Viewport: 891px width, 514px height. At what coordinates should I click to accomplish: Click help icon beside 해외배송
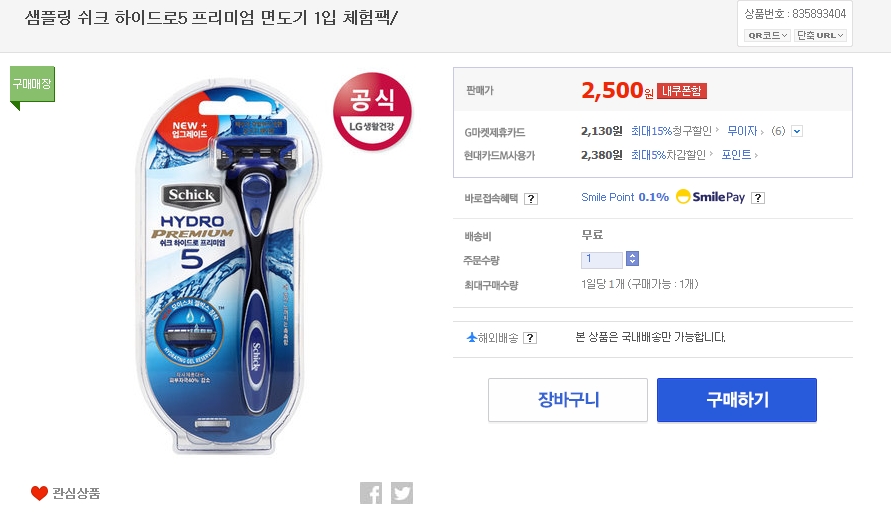coord(530,338)
